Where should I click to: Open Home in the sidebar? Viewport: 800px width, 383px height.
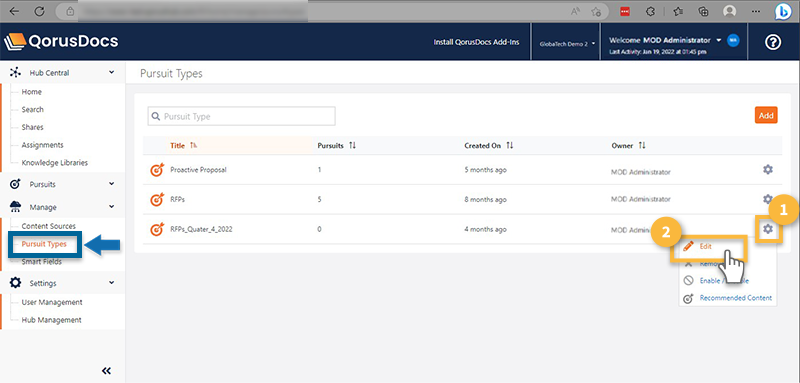(32, 92)
